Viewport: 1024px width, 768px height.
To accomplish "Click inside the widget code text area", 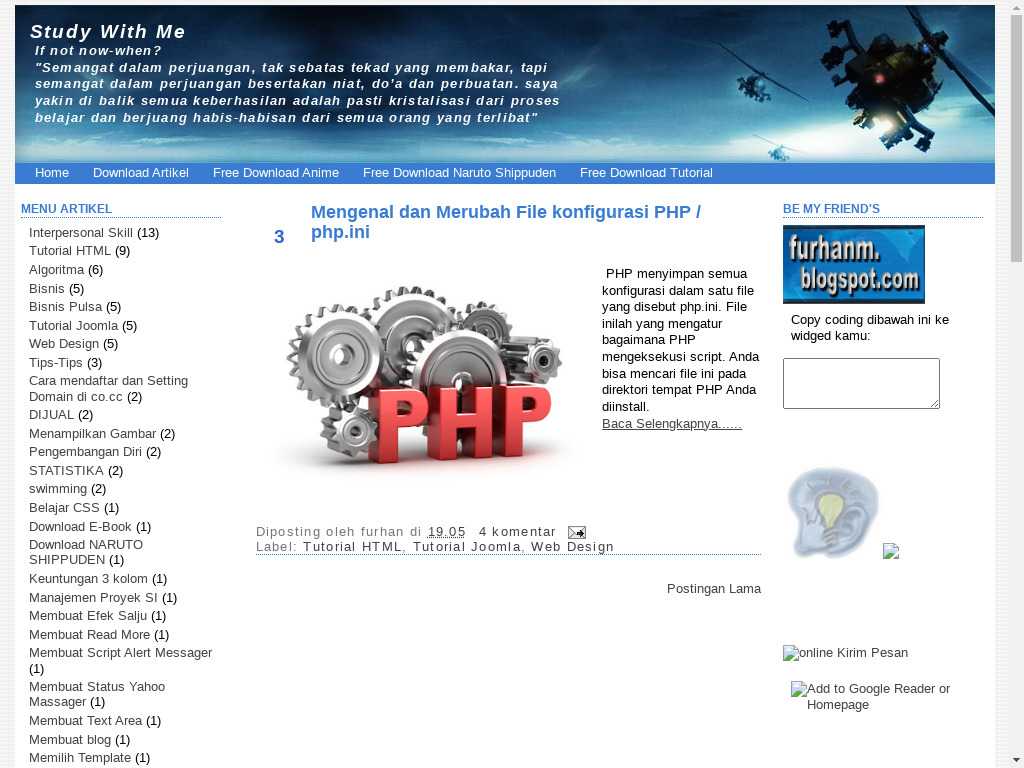I will point(860,383).
